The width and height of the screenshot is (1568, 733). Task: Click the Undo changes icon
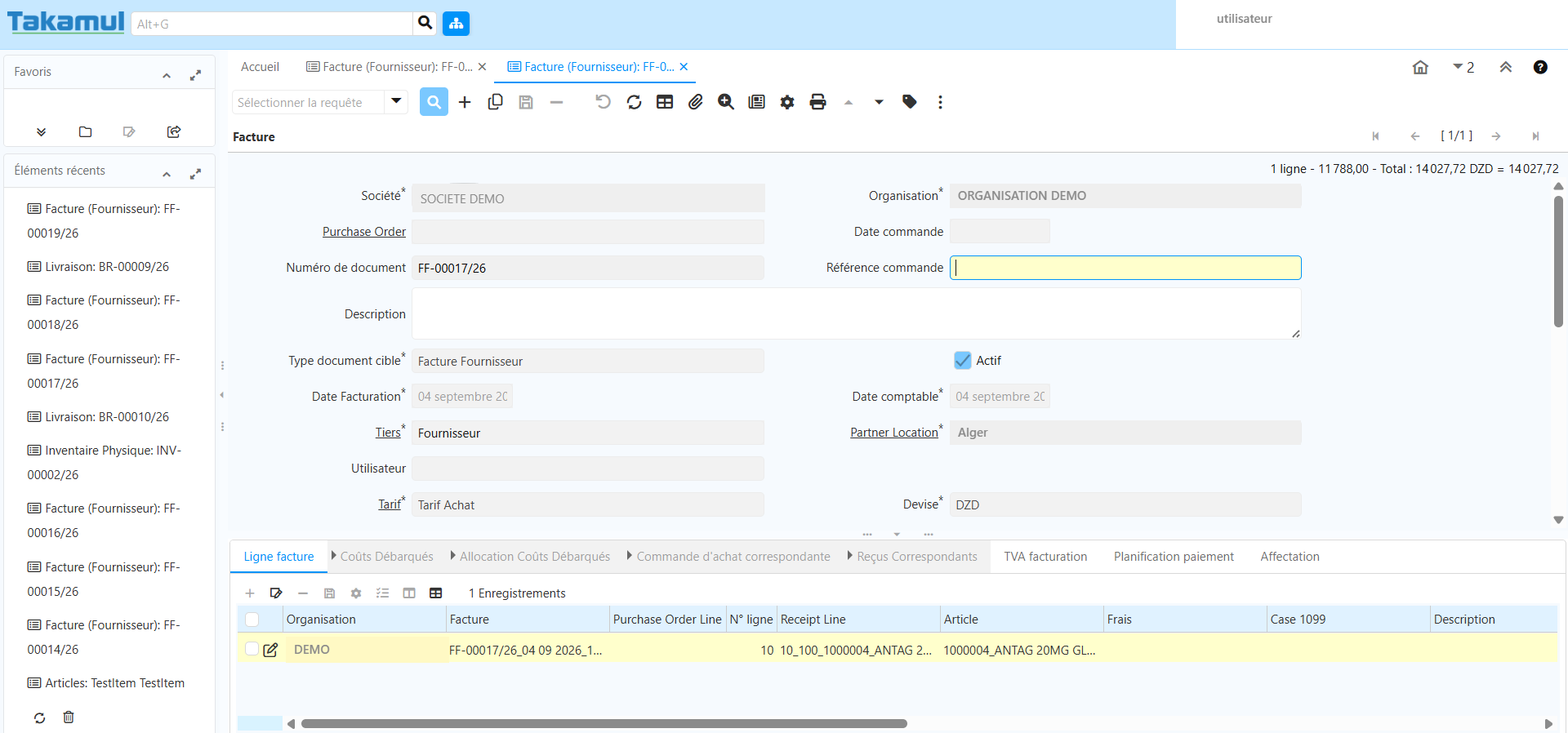[x=603, y=102]
